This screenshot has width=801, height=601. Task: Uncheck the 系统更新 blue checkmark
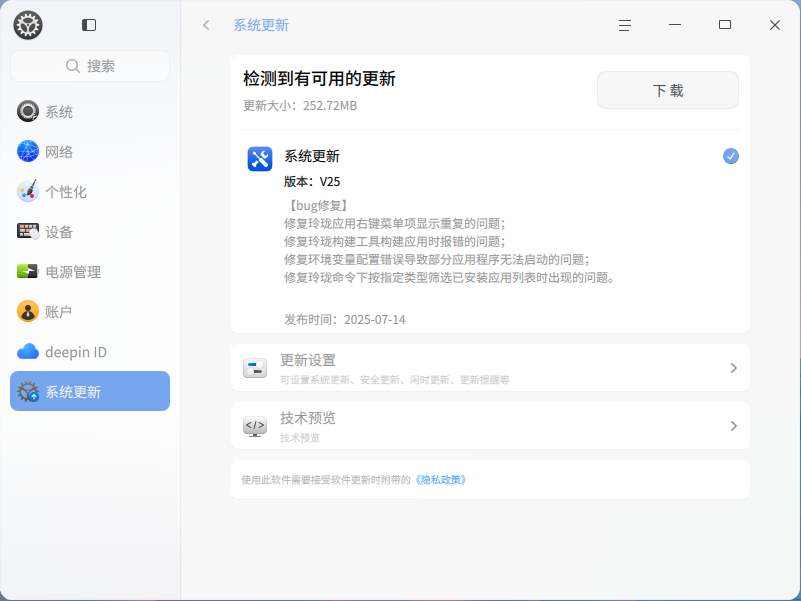731,156
